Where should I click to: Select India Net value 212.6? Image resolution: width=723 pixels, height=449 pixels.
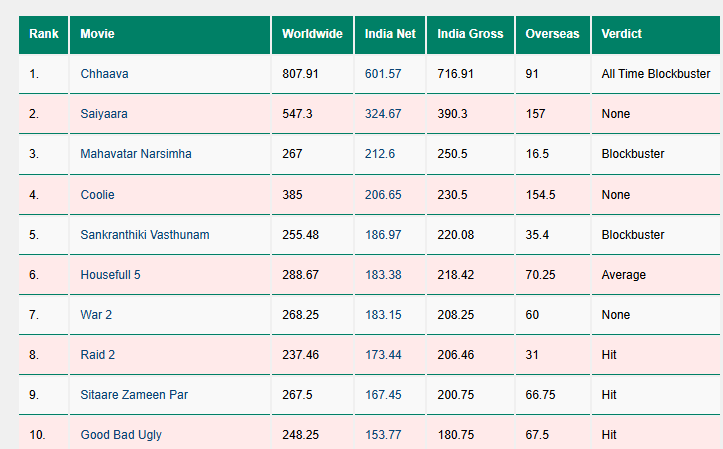click(380, 154)
